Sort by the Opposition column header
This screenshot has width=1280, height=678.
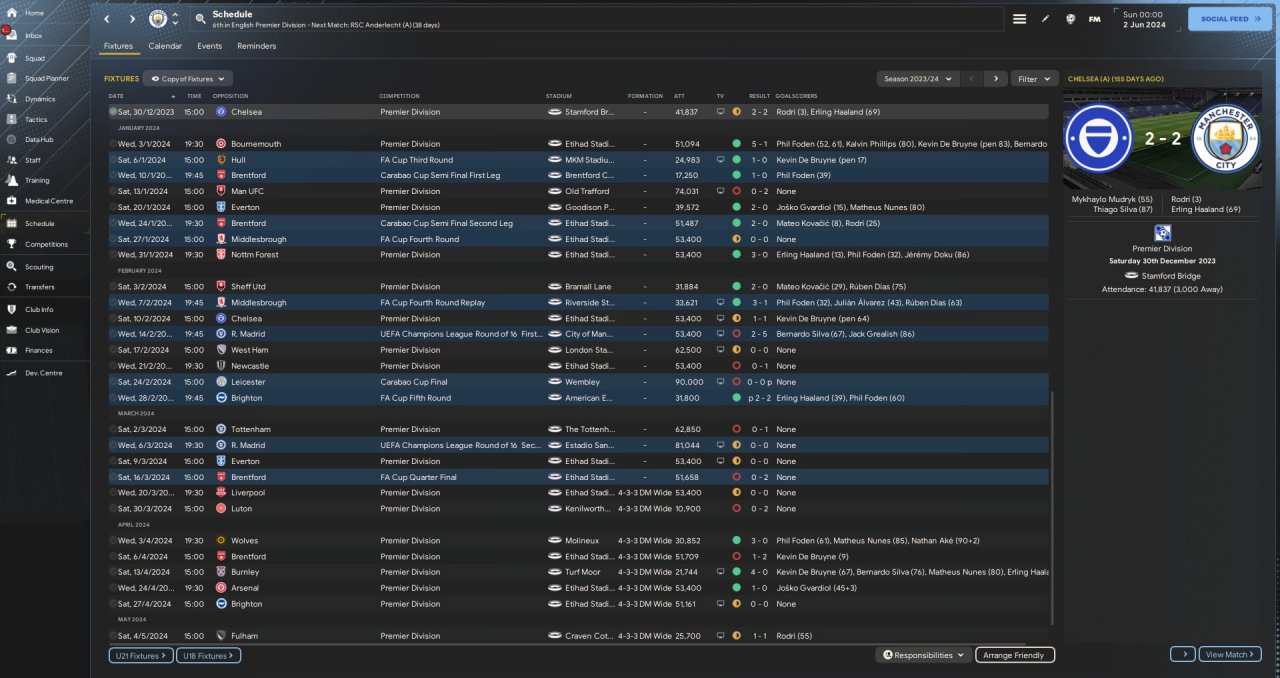[x=232, y=96]
